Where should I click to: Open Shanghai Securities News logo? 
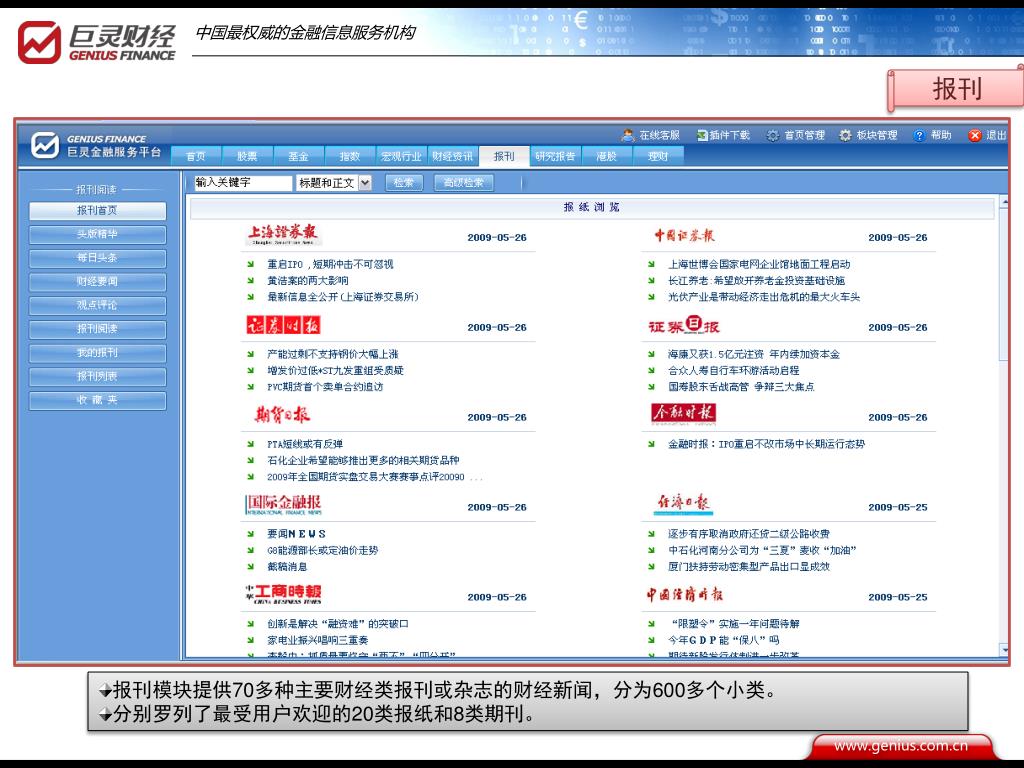pos(283,234)
